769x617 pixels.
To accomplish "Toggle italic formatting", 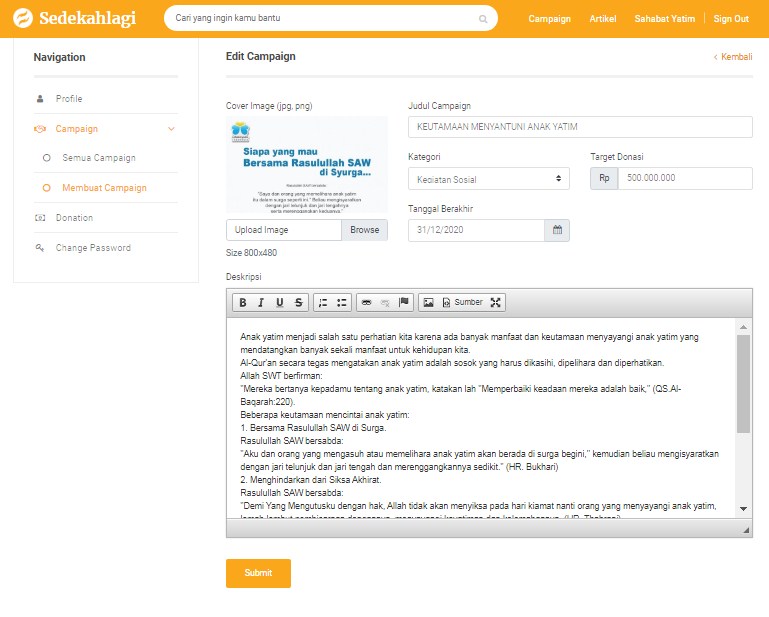I will 261,303.
